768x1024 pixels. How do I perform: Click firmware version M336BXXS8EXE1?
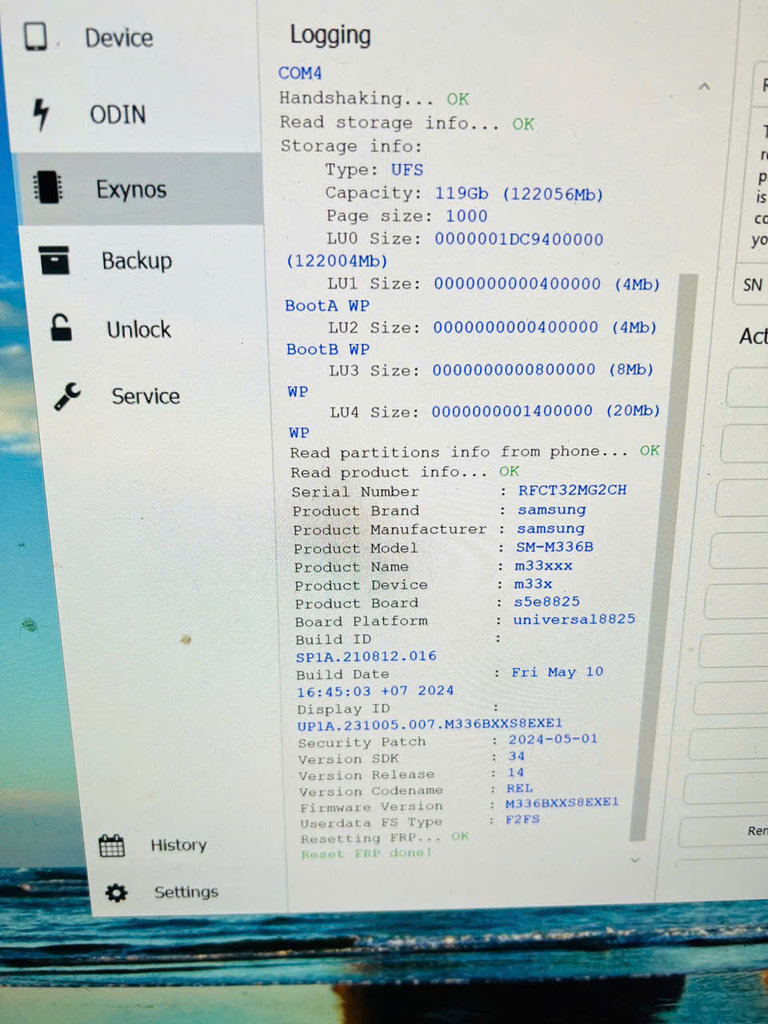coord(562,803)
